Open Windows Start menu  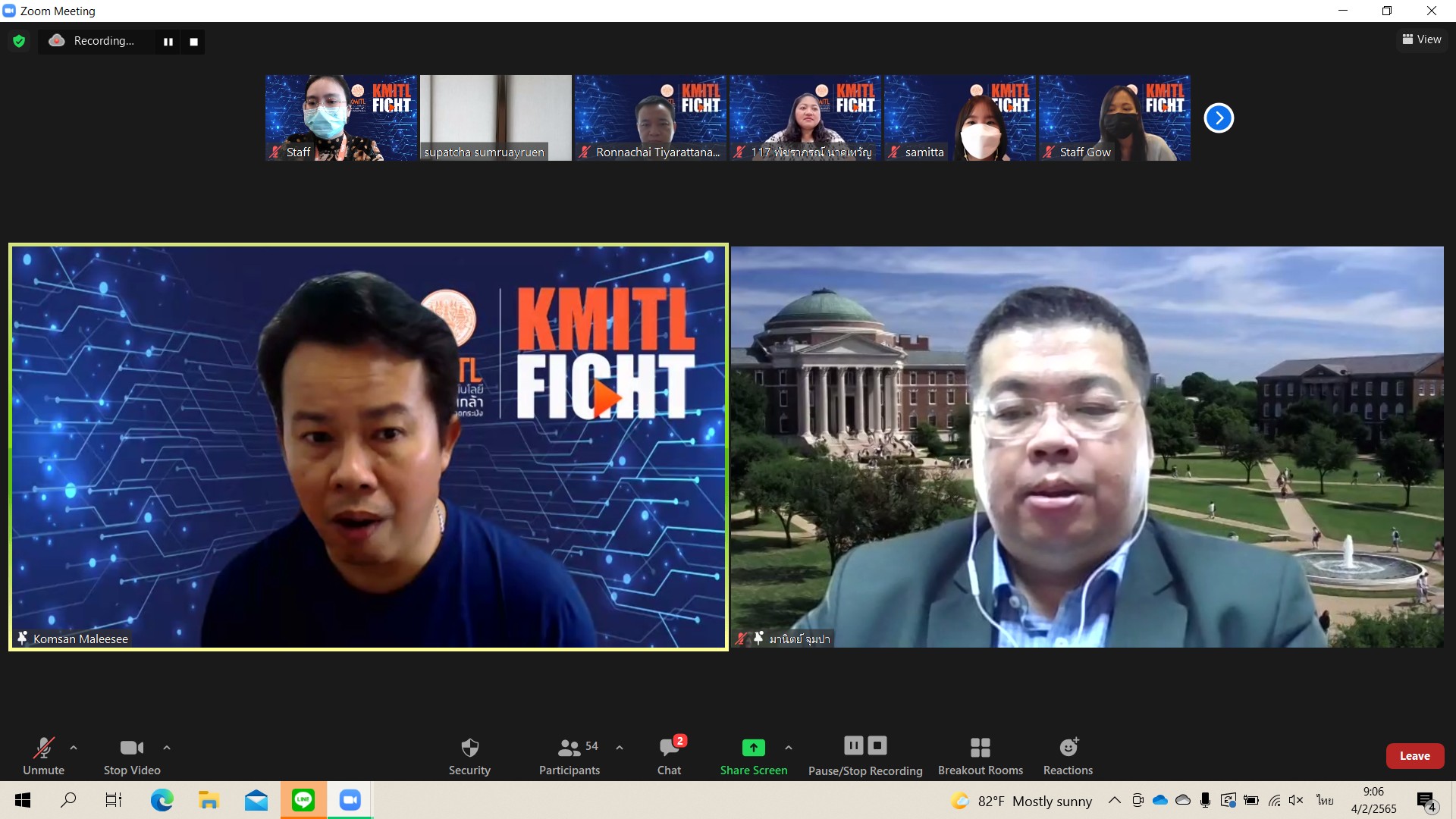pyautogui.click(x=23, y=800)
